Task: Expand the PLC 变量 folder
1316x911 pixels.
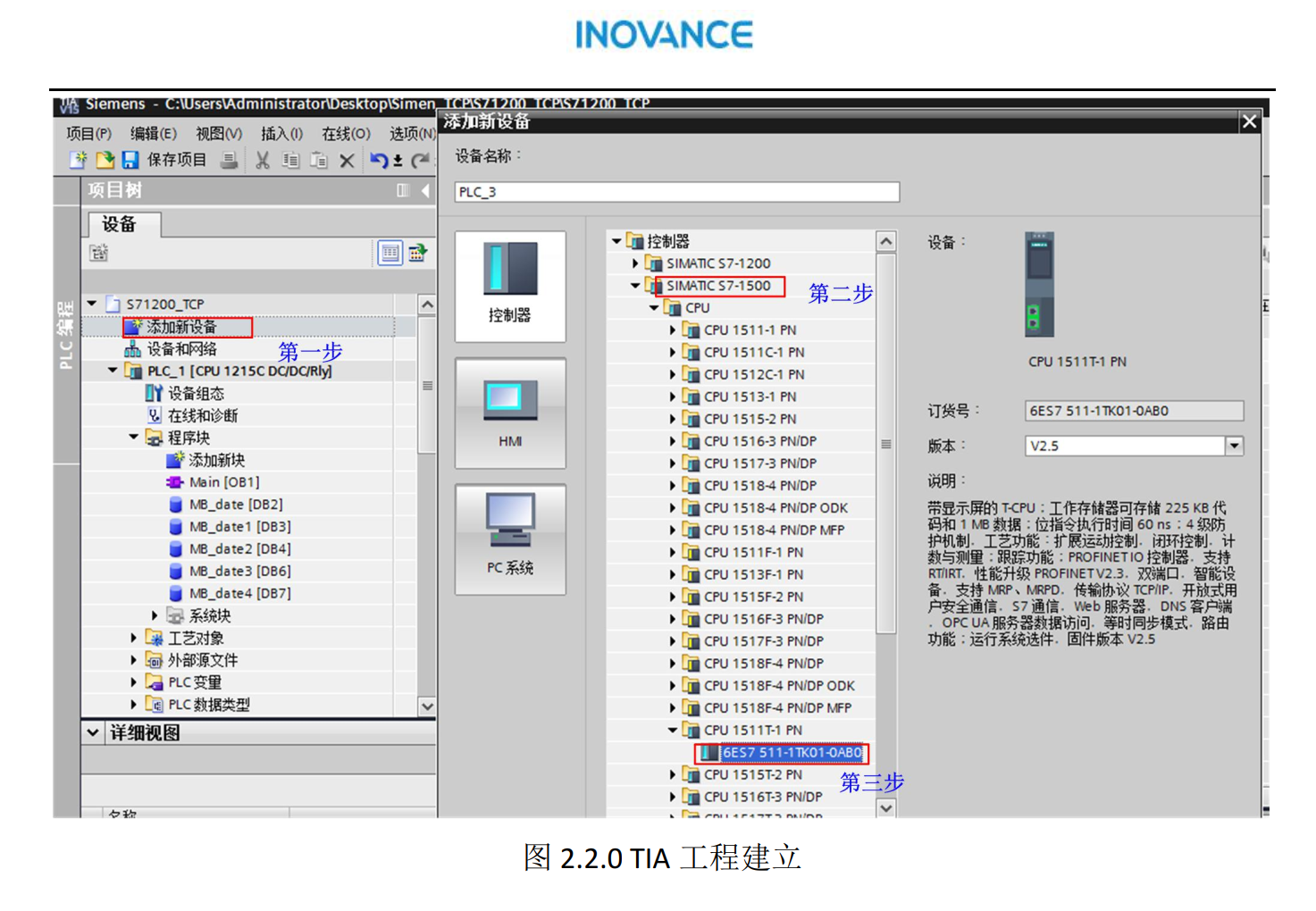Action: tap(134, 682)
